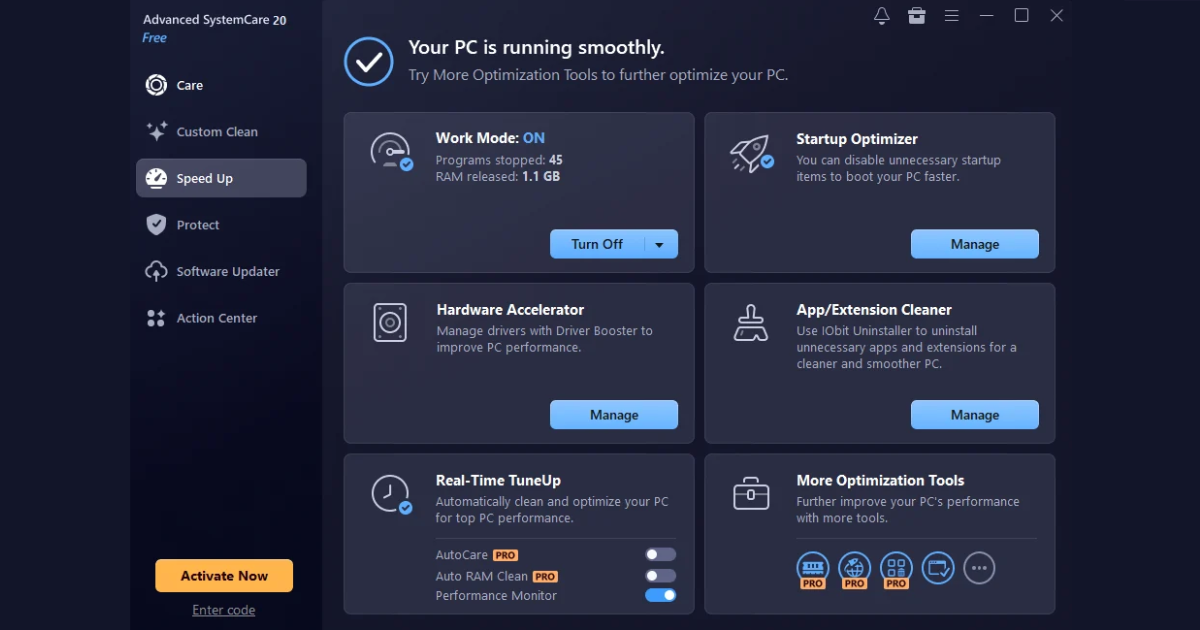The image size is (1200, 630).
Task: Open Custom Clean in the sidebar
Action: (x=221, y=131)
